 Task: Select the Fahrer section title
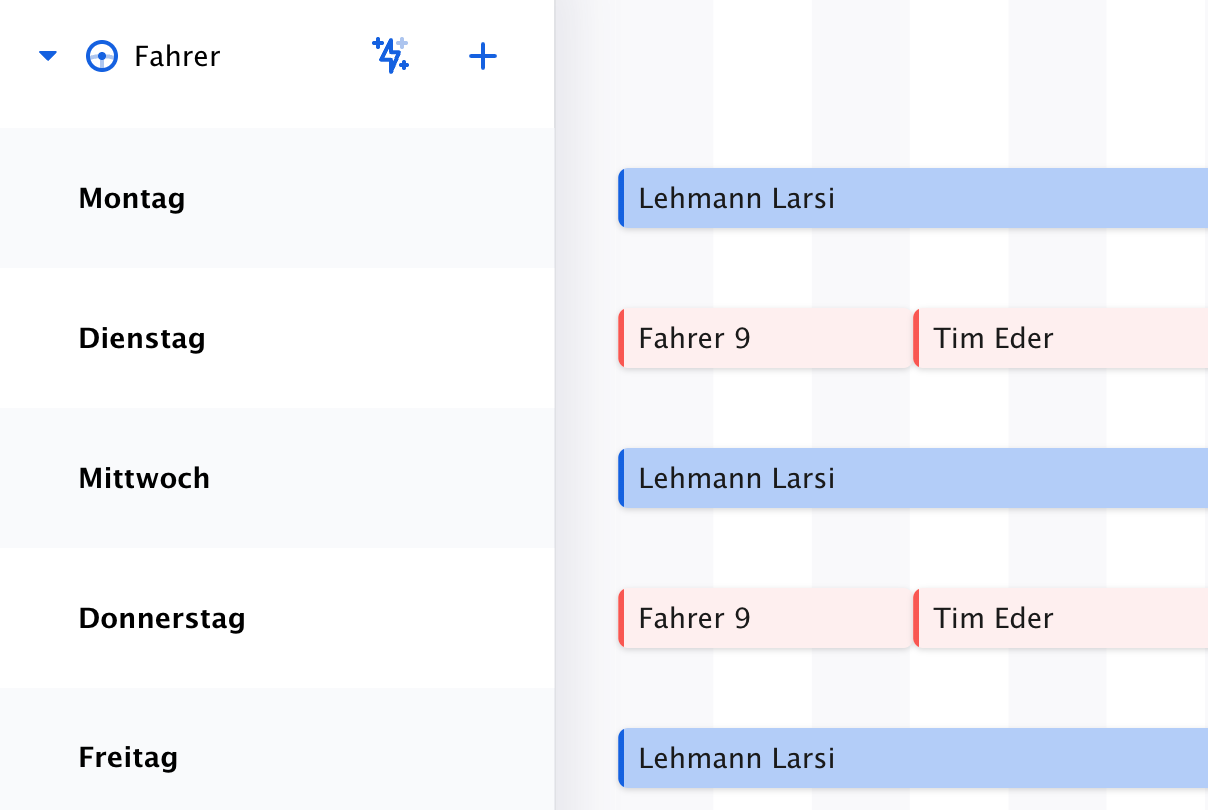(177, 57)
